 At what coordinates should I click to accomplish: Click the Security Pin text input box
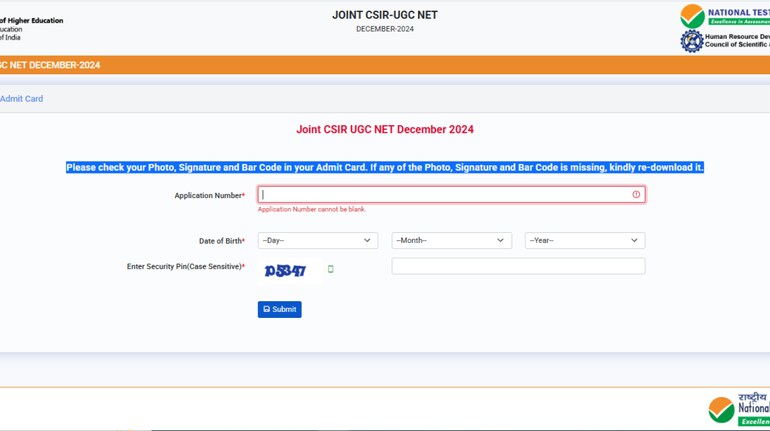pos(518,266)
